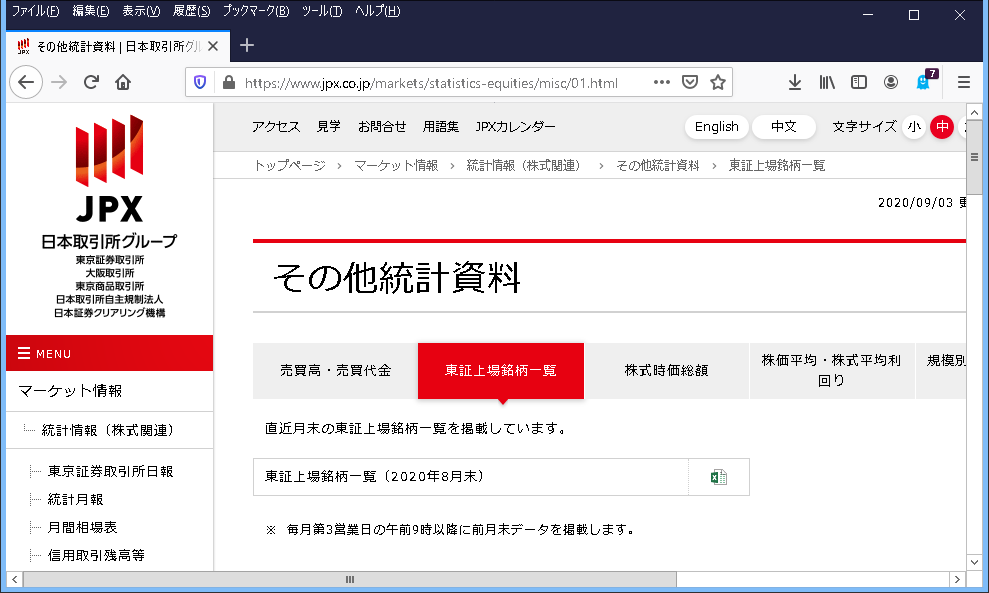This screenshot has width=989, height=593.
Task: Go to the browser home page
Action: tap(122, 82)
